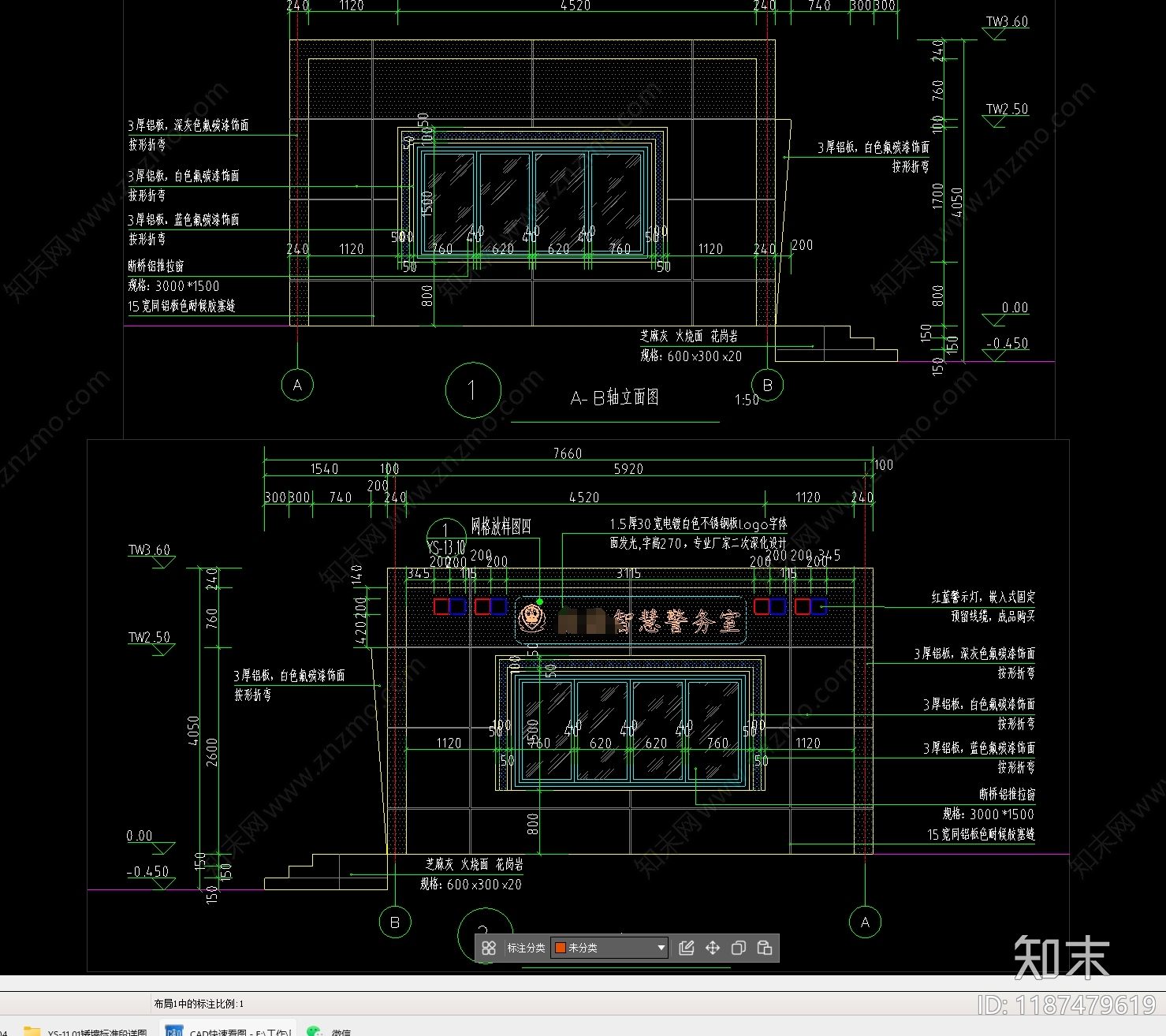Click the A-B轴立面图 drawing title
Viewport: 1166px width, 1036px height.
(x=614, y=397)
